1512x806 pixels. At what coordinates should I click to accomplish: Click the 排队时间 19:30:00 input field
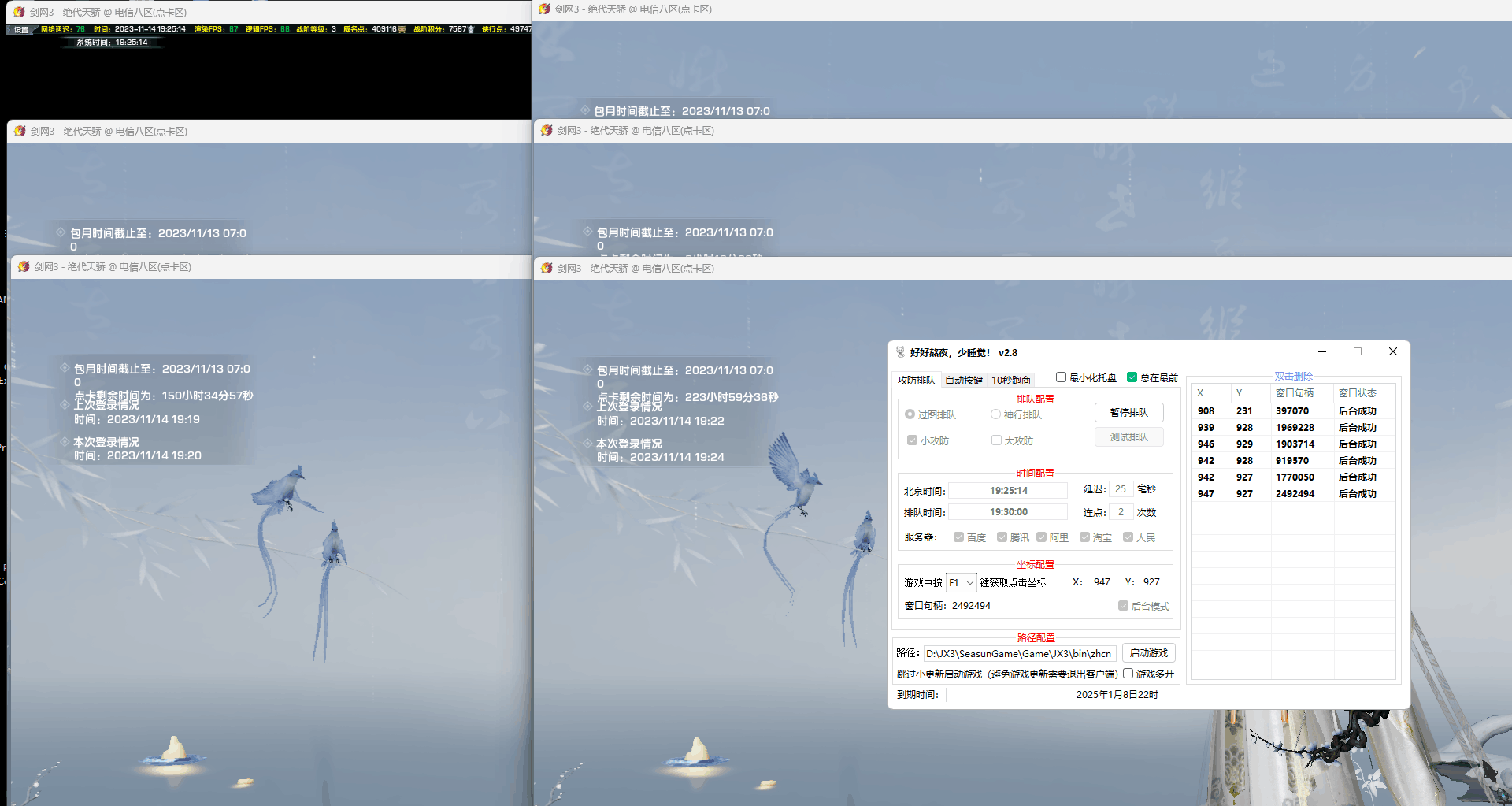click(x=1008, y=511)
